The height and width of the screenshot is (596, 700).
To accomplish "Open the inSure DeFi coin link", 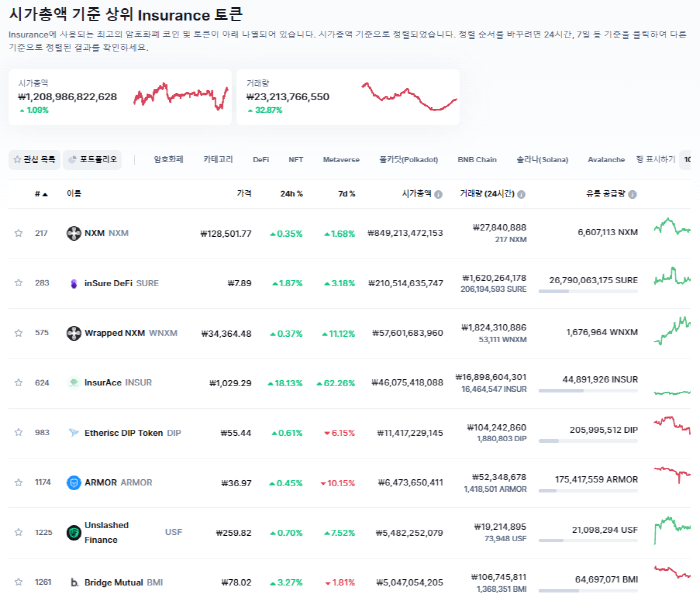I will click(121, 283).
